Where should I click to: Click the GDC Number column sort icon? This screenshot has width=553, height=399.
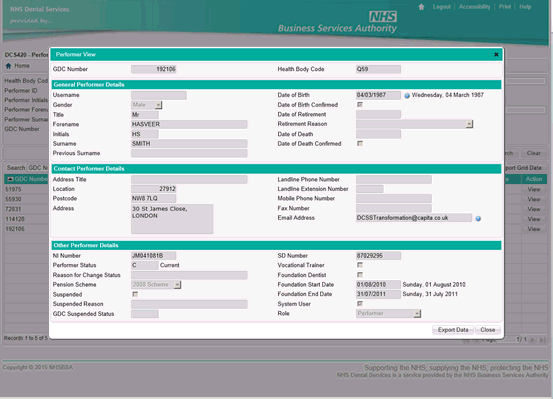pos(10,179)
